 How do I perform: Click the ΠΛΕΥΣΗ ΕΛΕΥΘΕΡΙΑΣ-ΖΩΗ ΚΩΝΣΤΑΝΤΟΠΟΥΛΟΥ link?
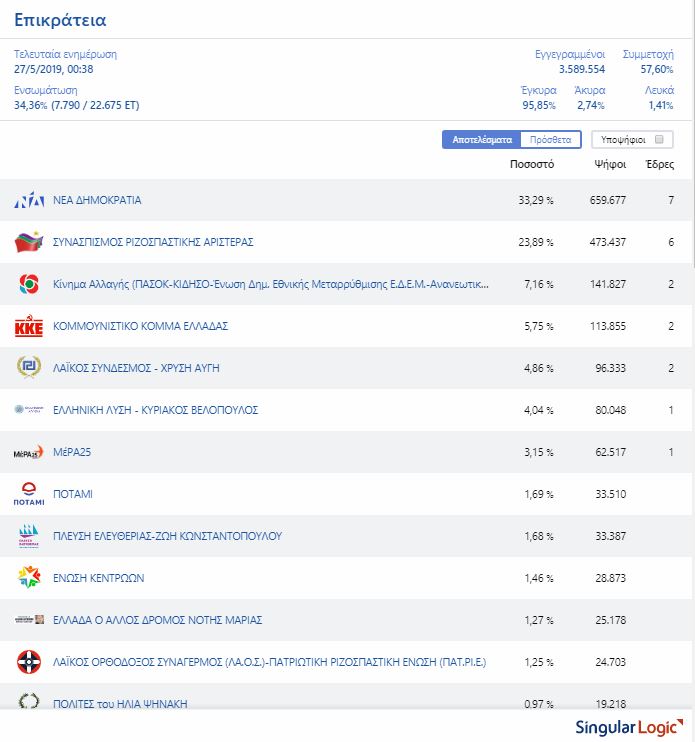pos(167,536)
